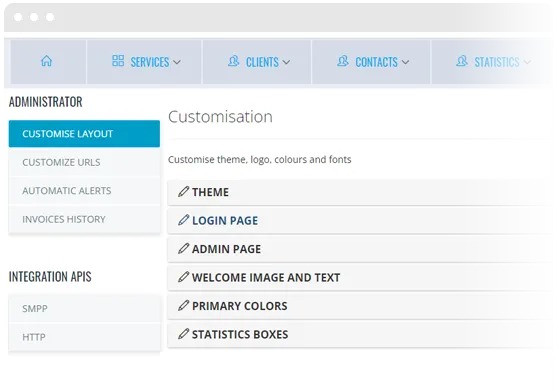Select Customise Layout in the sidebar

(84, 134)
